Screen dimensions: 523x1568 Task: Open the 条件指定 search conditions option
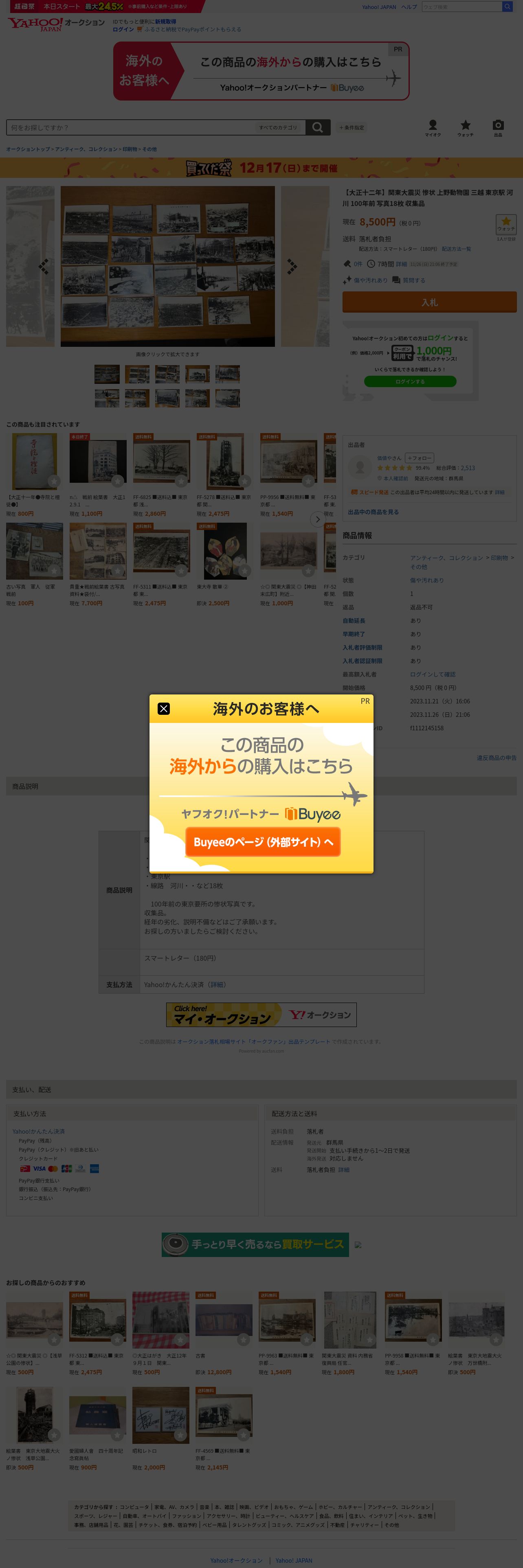351,128
